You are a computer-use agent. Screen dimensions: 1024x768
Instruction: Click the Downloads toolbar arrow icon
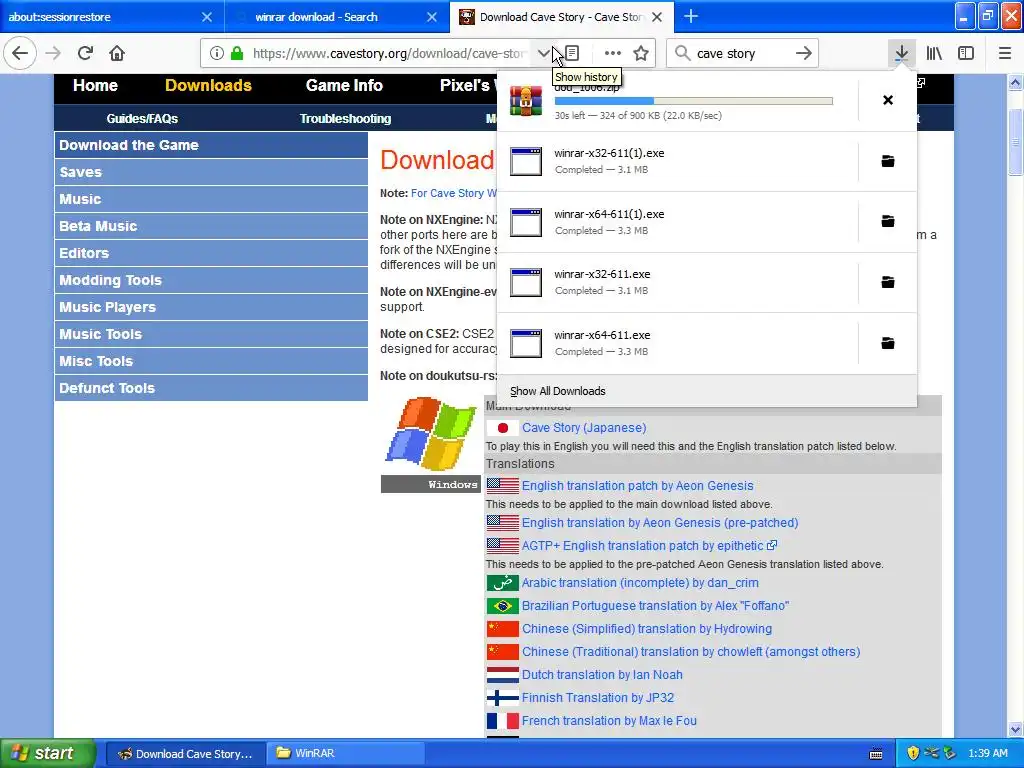pyautogui.click(x=901, y=53)
